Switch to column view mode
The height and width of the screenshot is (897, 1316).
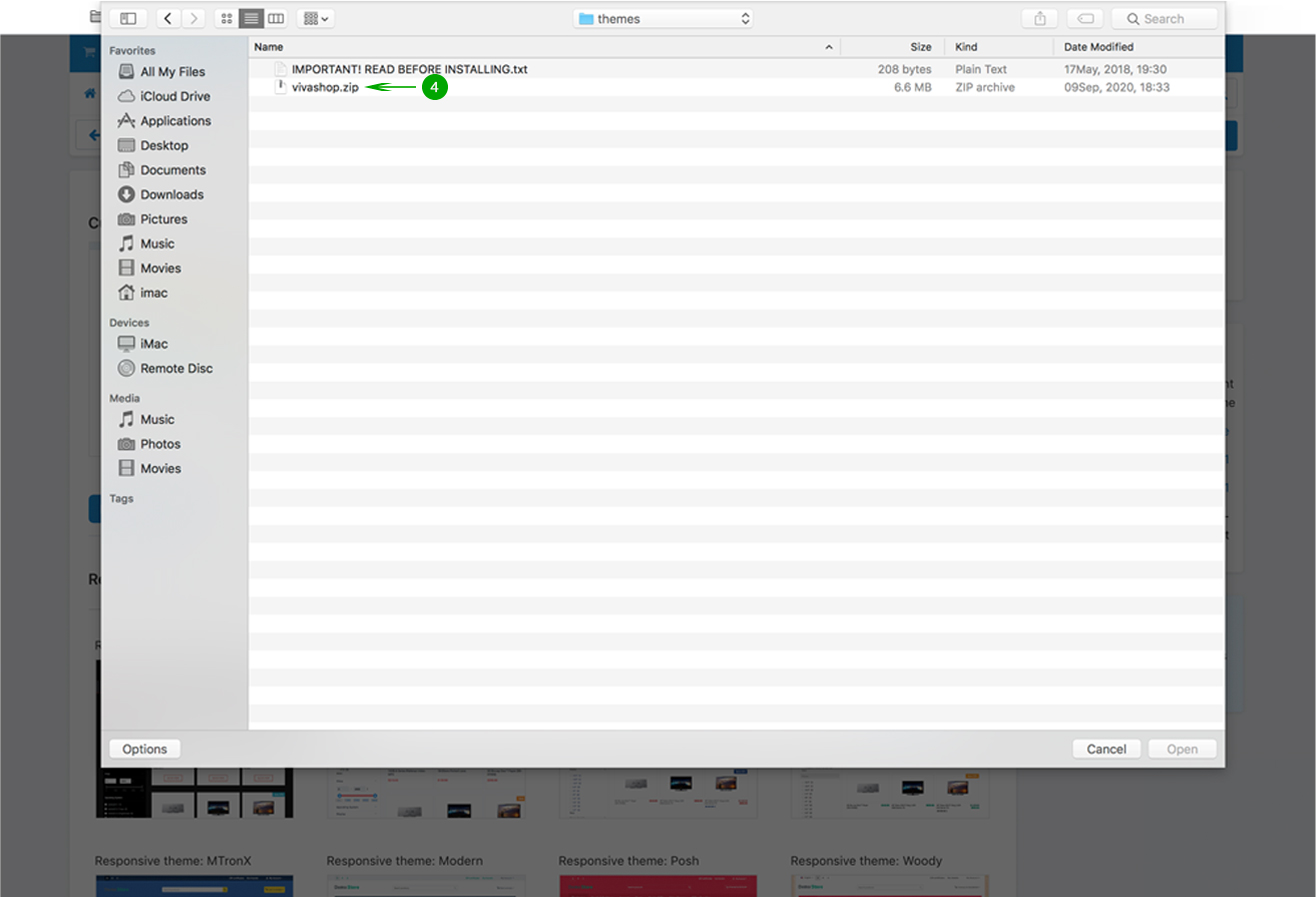click(x=276, y=19)
